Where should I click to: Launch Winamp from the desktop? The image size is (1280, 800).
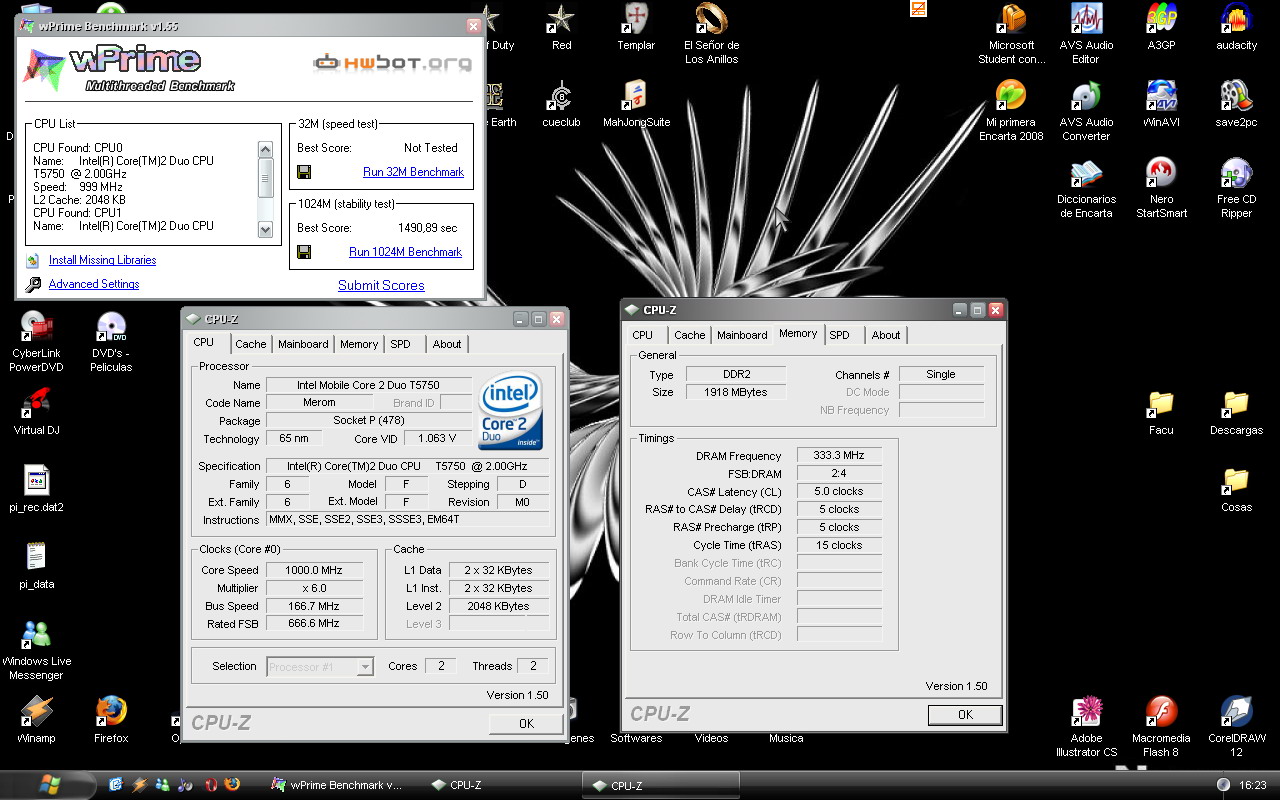[x=37, y=720]
